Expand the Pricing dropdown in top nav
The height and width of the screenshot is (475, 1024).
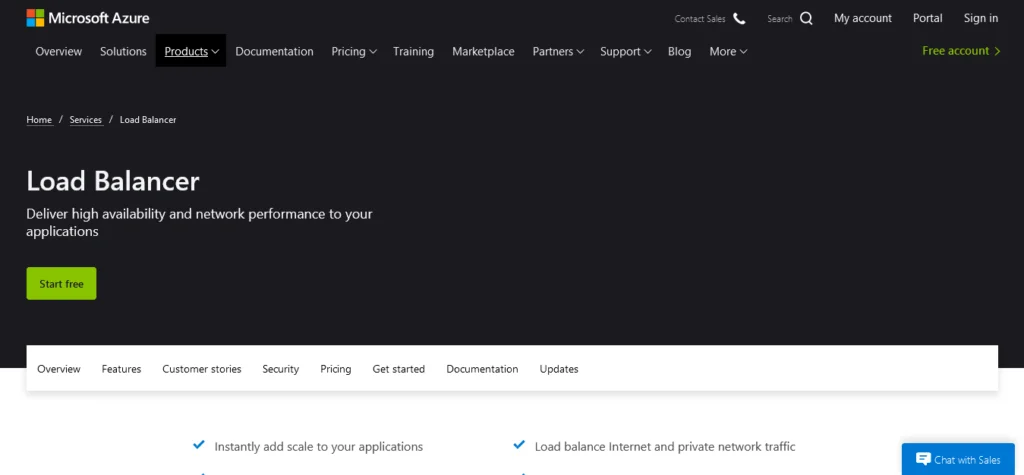(353, 52)
